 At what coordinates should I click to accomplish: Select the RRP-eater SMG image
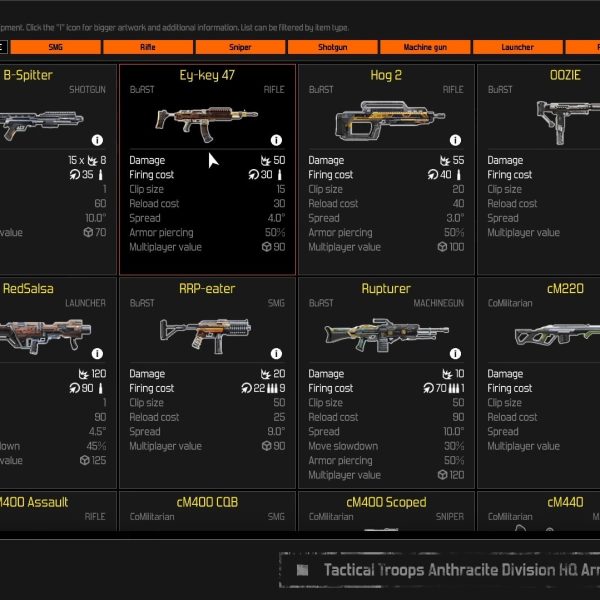(x=205, y=336)
